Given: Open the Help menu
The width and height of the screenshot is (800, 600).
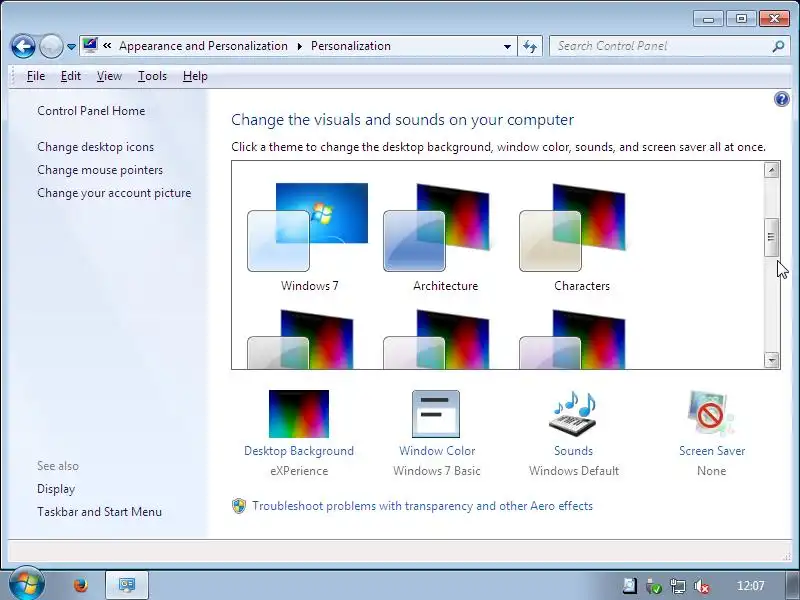Looking at the screenshot, I should point(195,76).
